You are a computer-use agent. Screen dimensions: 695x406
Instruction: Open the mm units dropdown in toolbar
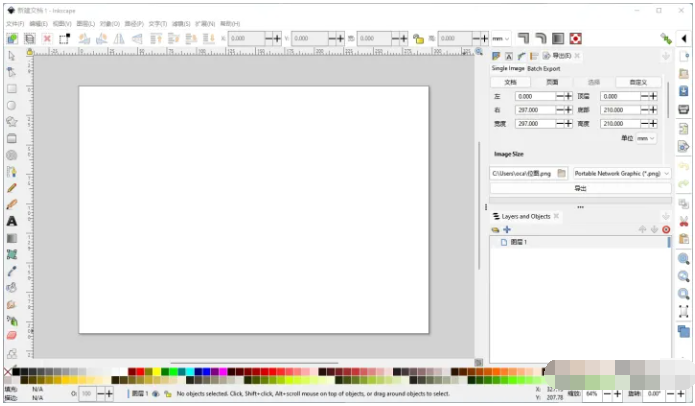(500, 38)
